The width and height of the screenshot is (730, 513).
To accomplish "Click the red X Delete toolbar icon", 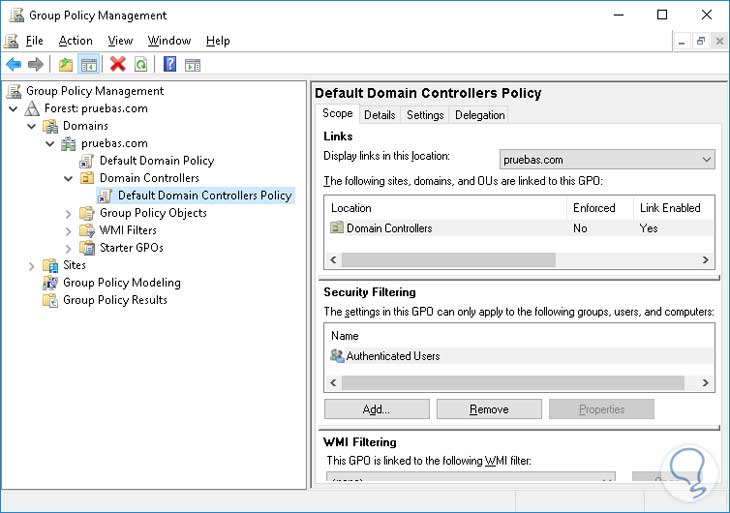I will point(118,64).
